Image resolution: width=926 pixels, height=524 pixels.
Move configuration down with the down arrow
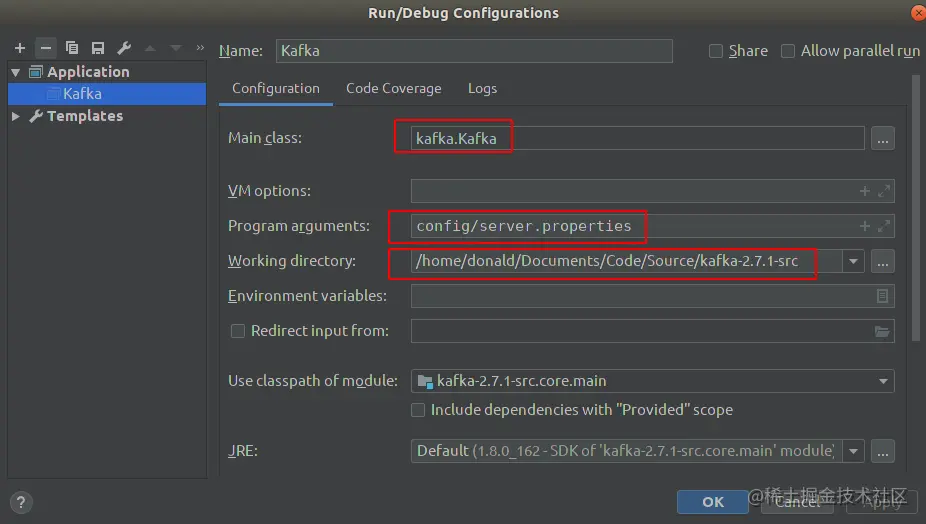(176, 48)
